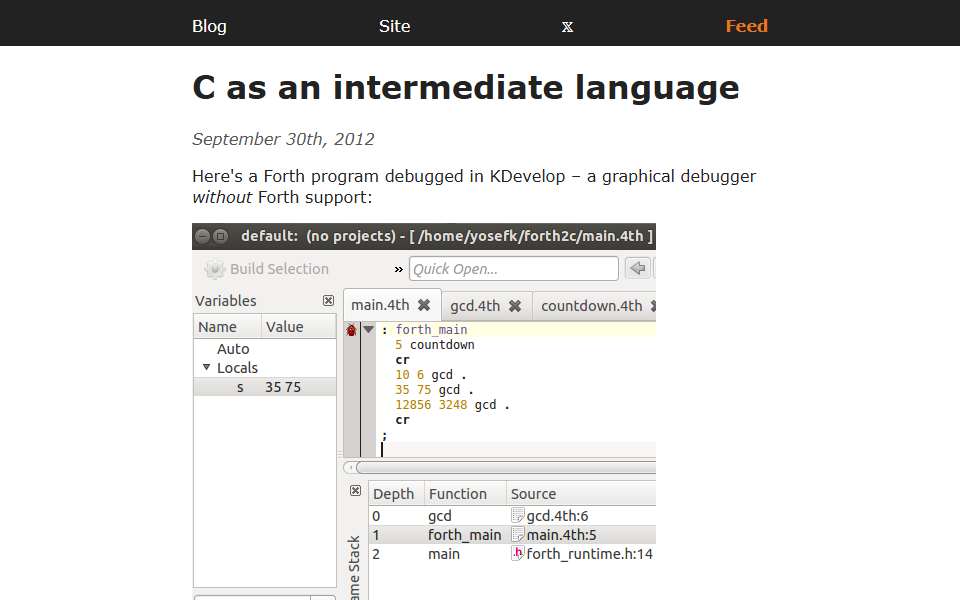Select the Auto tree item

coord(233,349)
